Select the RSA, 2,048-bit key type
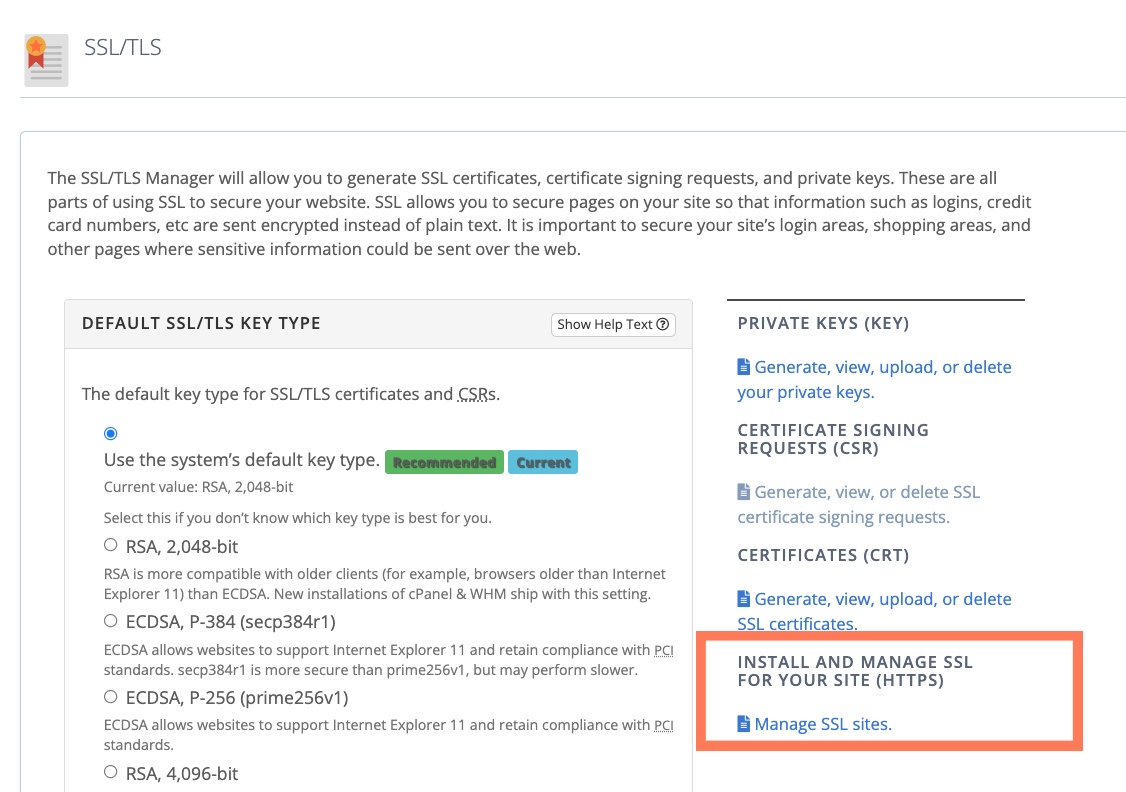Image resolution: width=1126 pixels, height=792 pixels. (110, 544)
